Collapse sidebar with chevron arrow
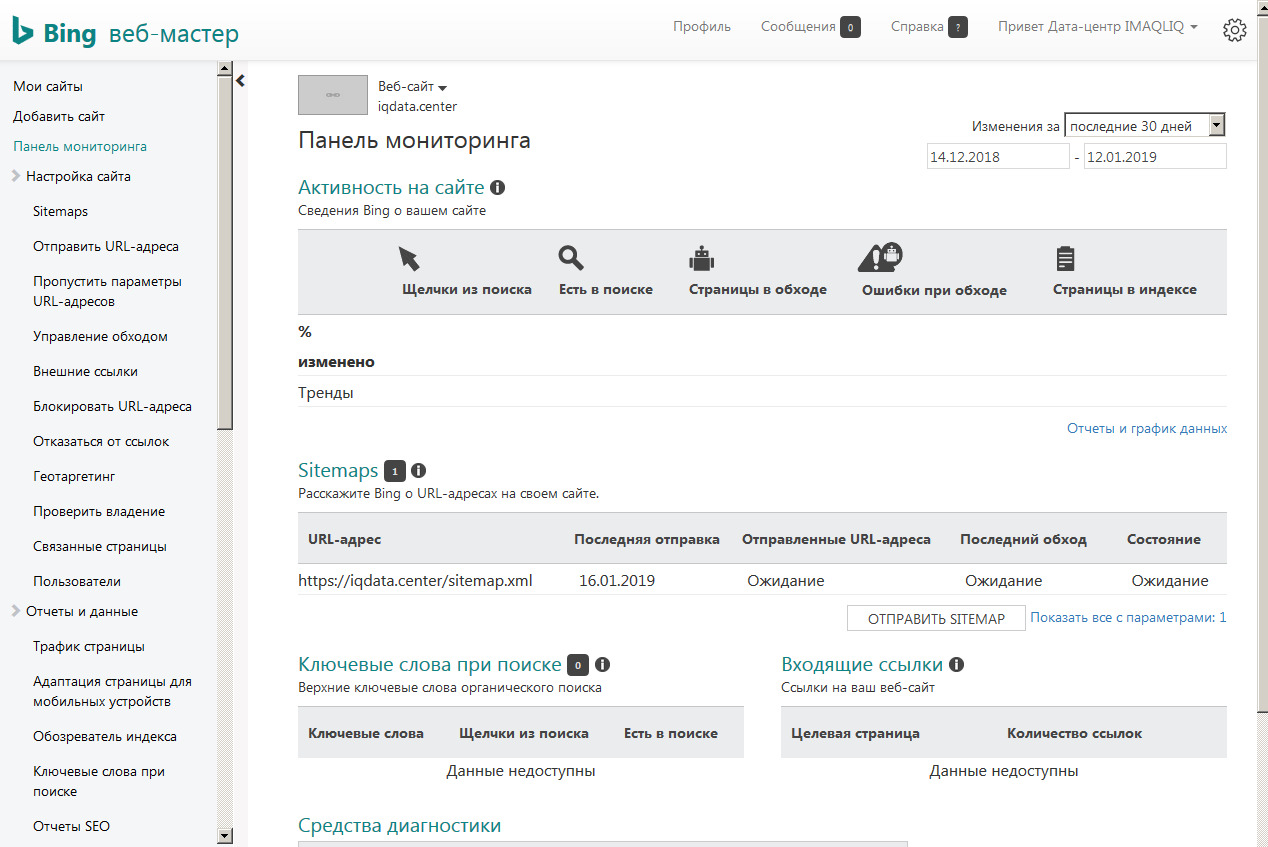This screenshot has width=1268, height=847. tap(241, 81)
